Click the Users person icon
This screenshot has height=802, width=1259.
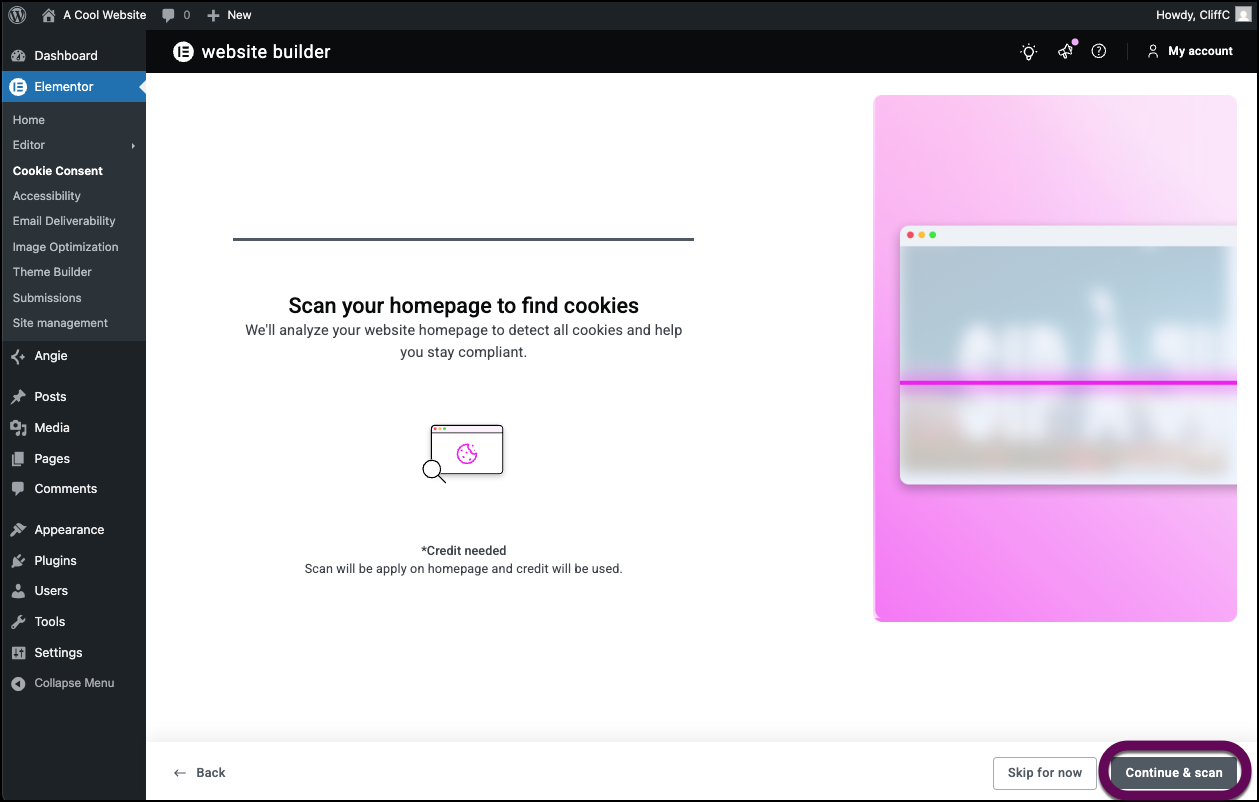tap(18, 591)
